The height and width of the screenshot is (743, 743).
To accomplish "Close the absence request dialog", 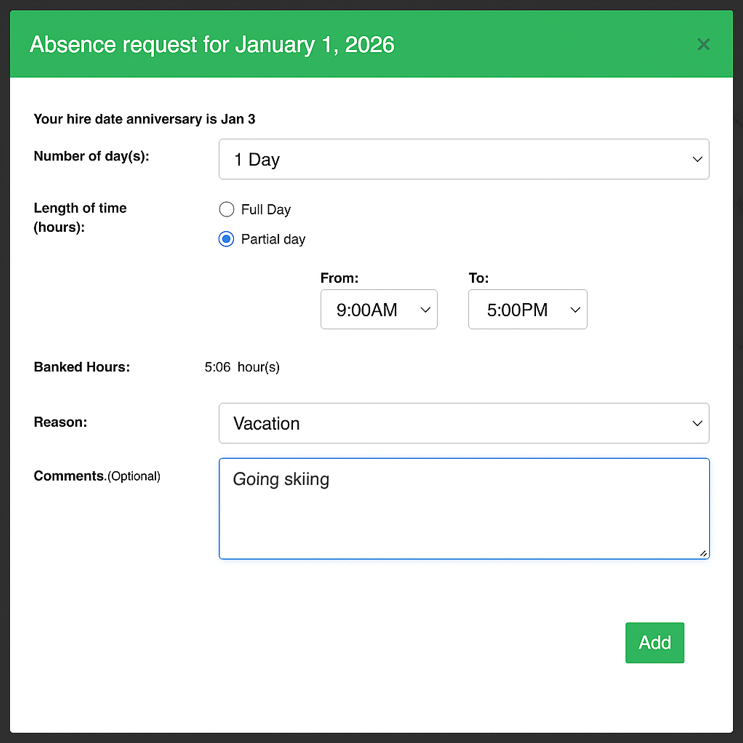I will point(703,44).
